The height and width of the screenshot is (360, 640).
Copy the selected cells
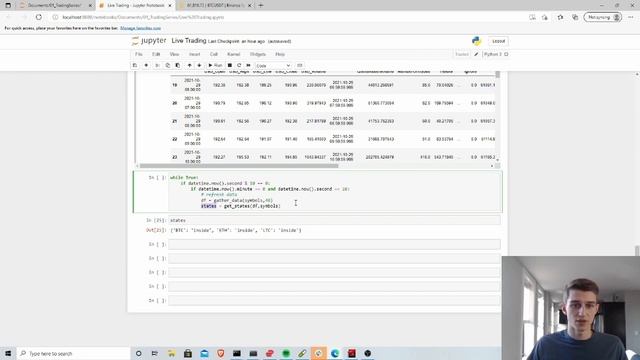(167, 65)
